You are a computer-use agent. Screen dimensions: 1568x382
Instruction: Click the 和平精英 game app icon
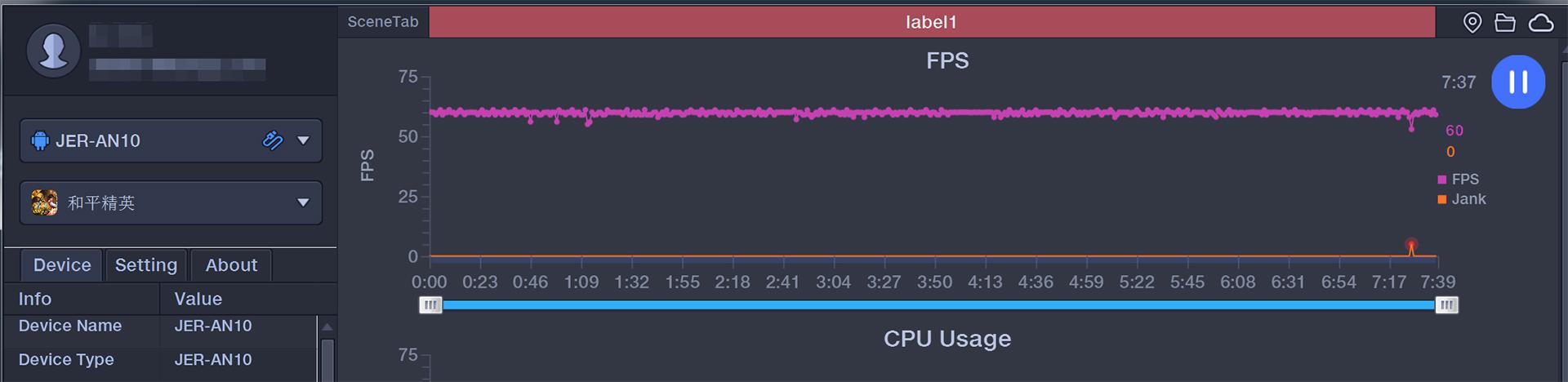44,202
